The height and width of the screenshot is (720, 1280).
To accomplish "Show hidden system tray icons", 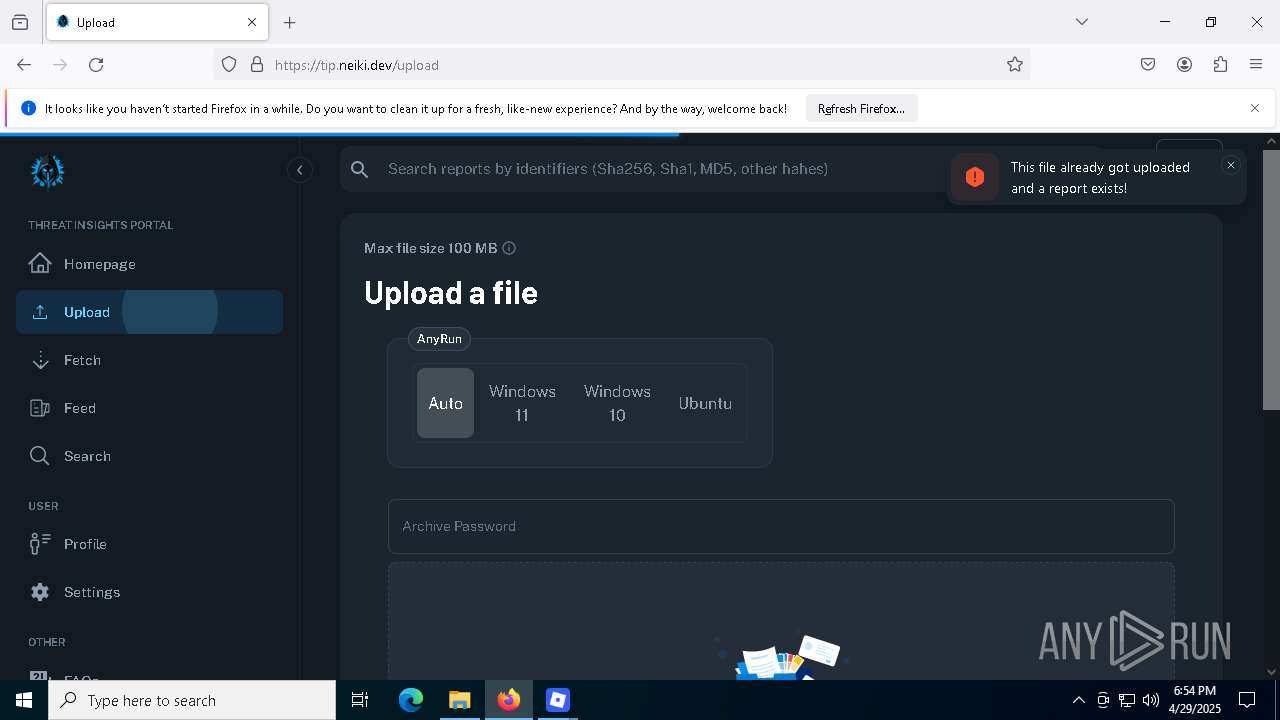I will click(x=1079, y=700).
